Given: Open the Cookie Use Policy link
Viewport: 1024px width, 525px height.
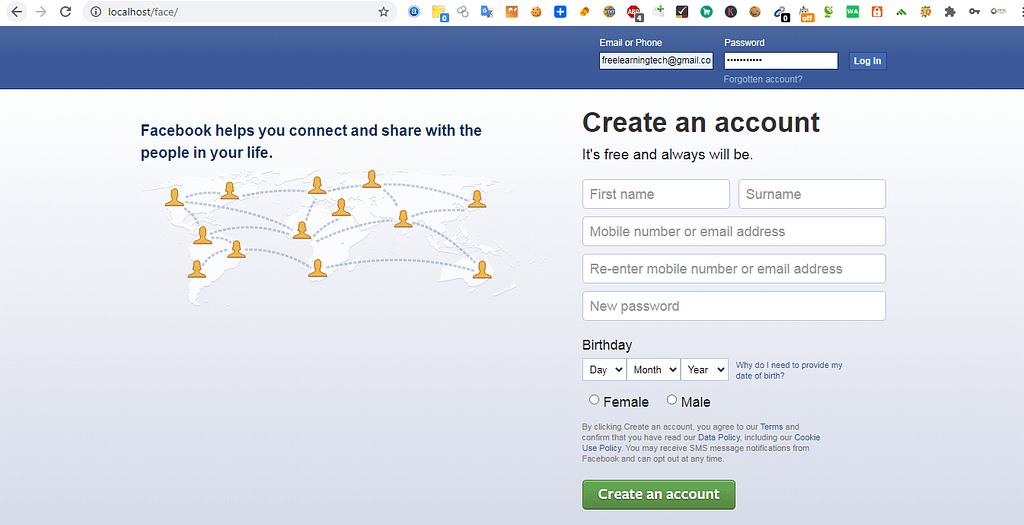Looking at the screenshot, I should tap(807, 438).
